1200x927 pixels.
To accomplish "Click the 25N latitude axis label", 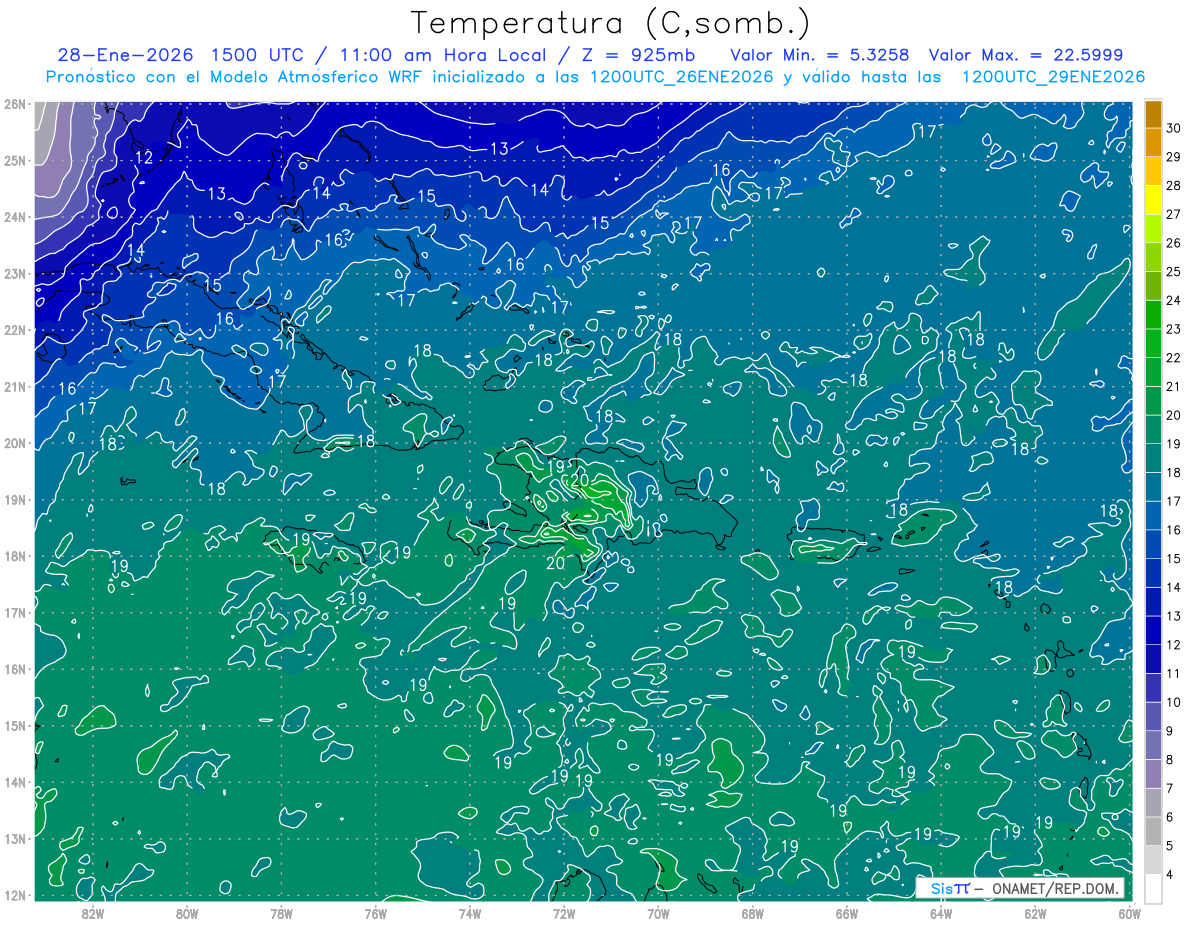I will [15, 160].
